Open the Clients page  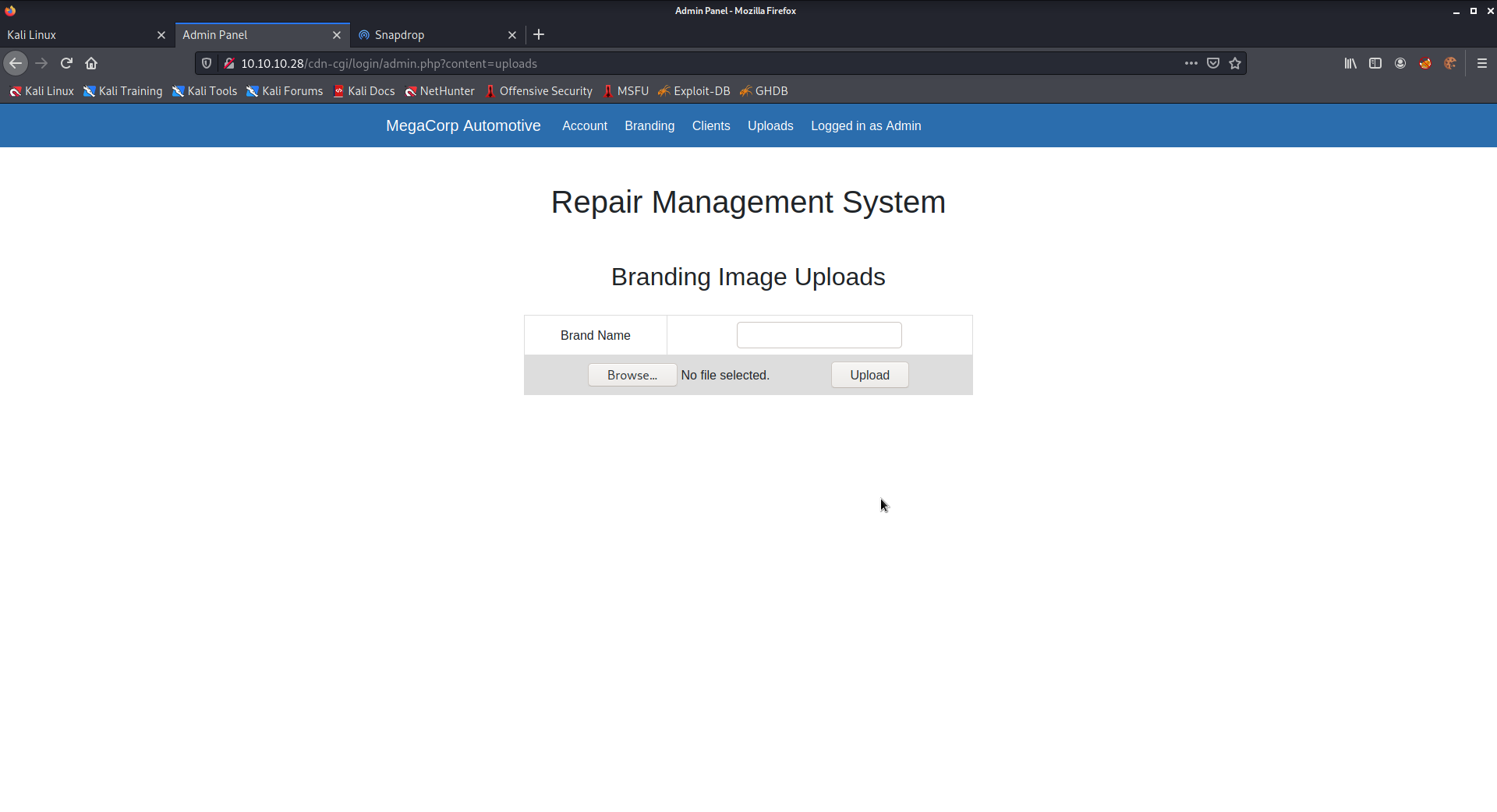(x=711, y=125)
